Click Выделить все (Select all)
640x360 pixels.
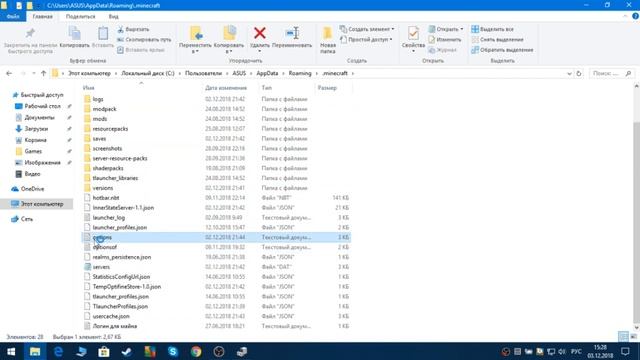(493, 29)
